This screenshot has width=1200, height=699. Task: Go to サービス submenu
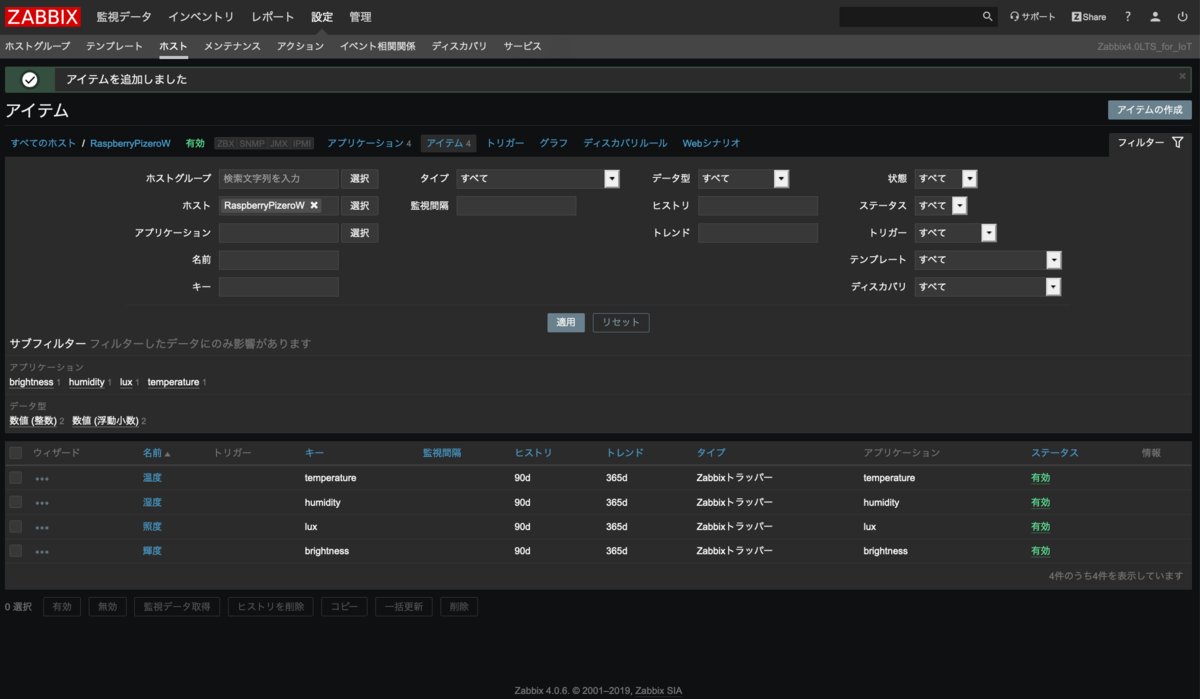pyautogui.click(x=523, y=47)
